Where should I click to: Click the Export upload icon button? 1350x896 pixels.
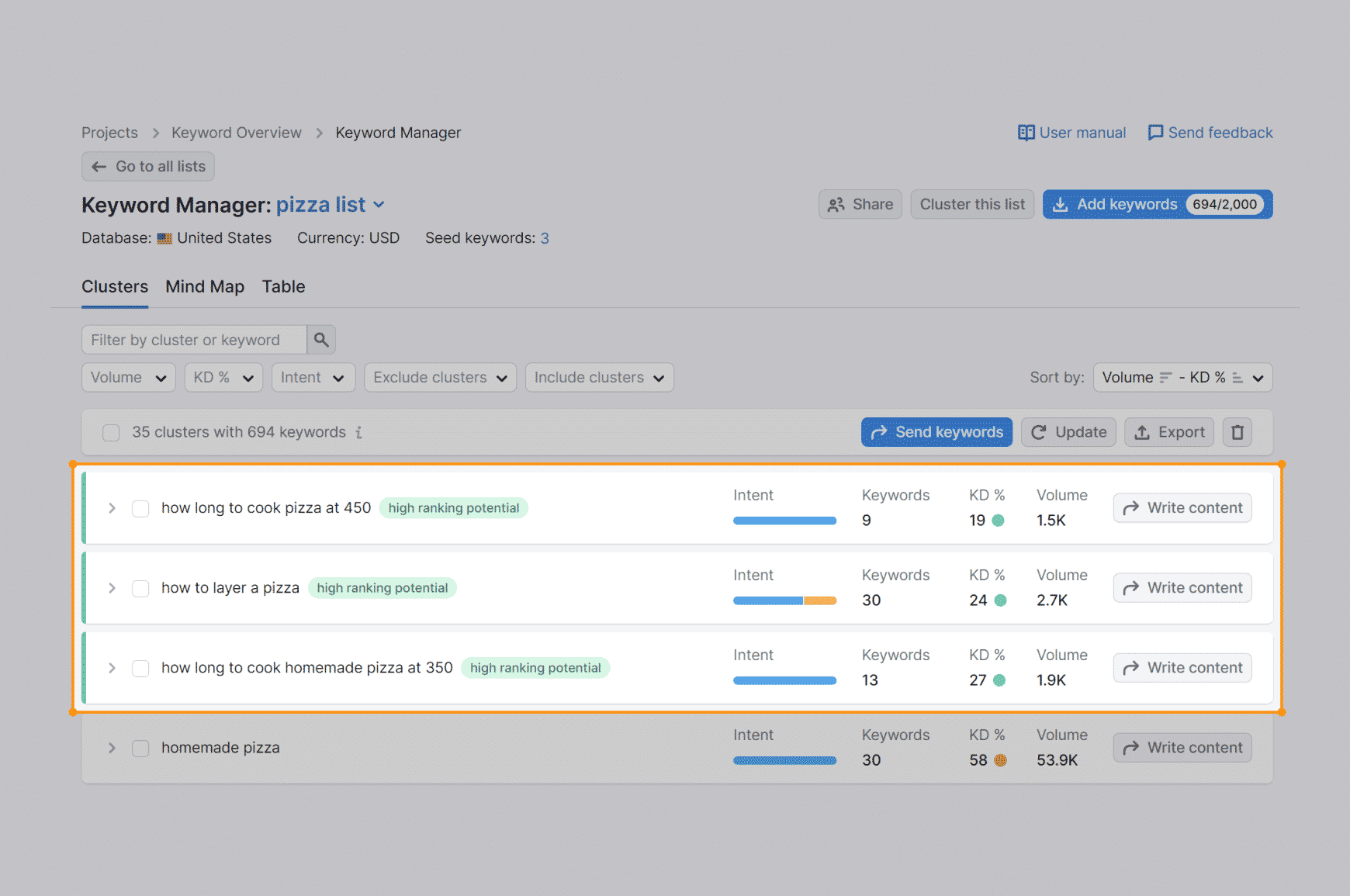click(1168, 432)
